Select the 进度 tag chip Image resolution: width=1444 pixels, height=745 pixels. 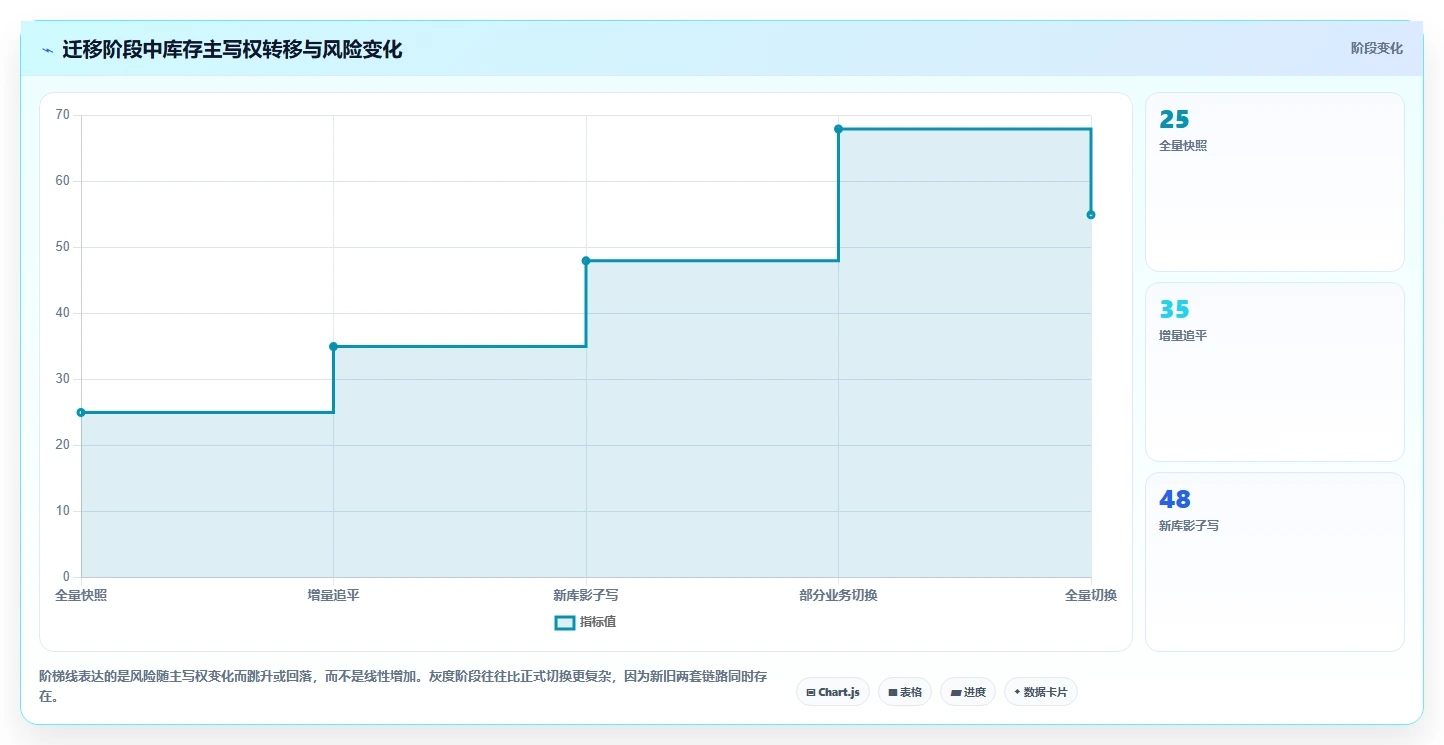968,692
